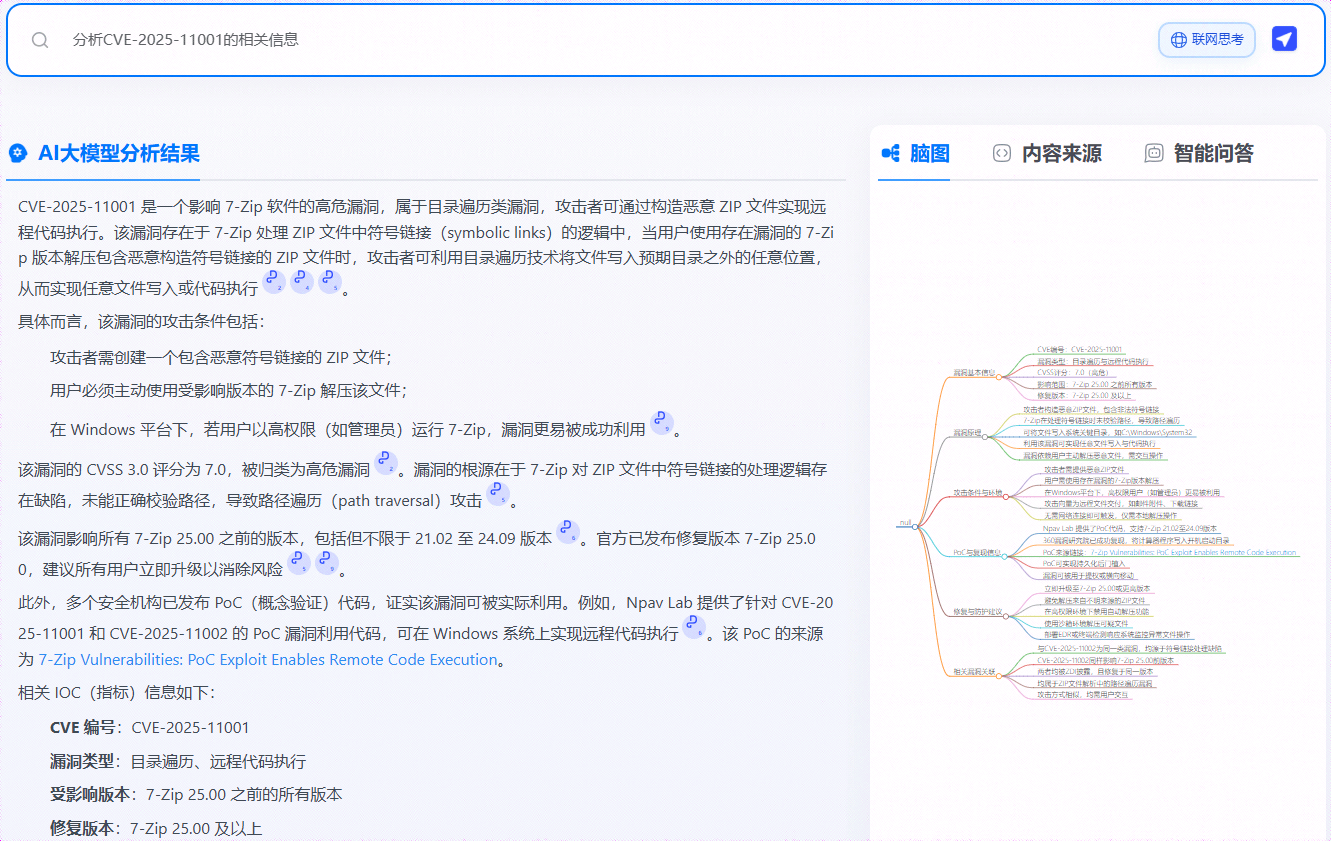Toggle the 联网思考 online thinking option

(1206, 39)
